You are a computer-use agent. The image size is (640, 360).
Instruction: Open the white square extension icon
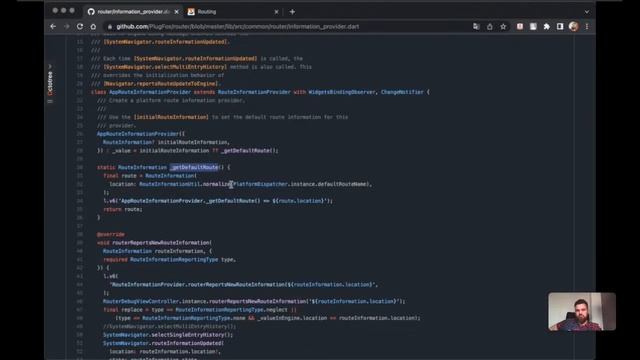pos(533,27)
